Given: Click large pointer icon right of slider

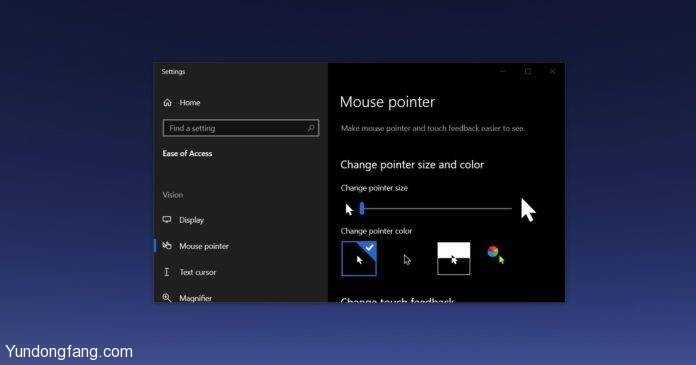Looking at the screenshot, I should [x=528, y=210].
